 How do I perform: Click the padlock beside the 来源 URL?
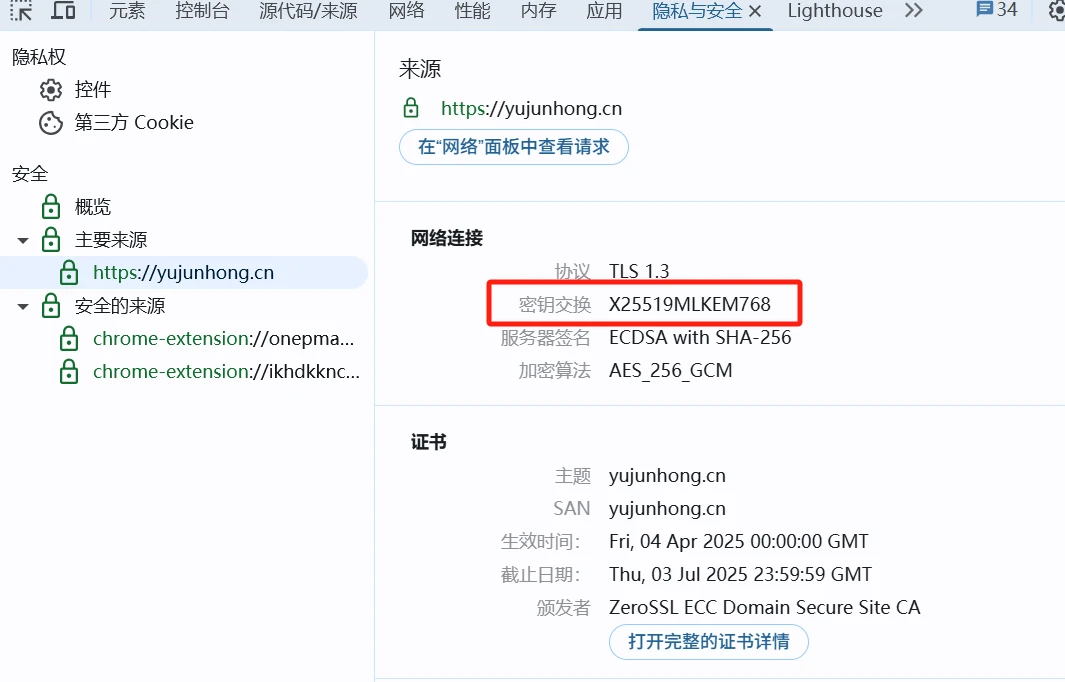411,108
